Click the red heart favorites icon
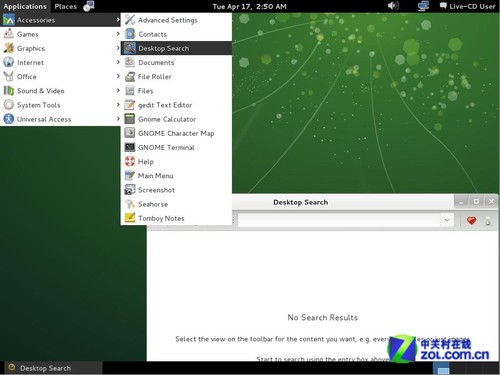Image resolution: width=500 pixels, height=375 pixels. tap(471, 220)
